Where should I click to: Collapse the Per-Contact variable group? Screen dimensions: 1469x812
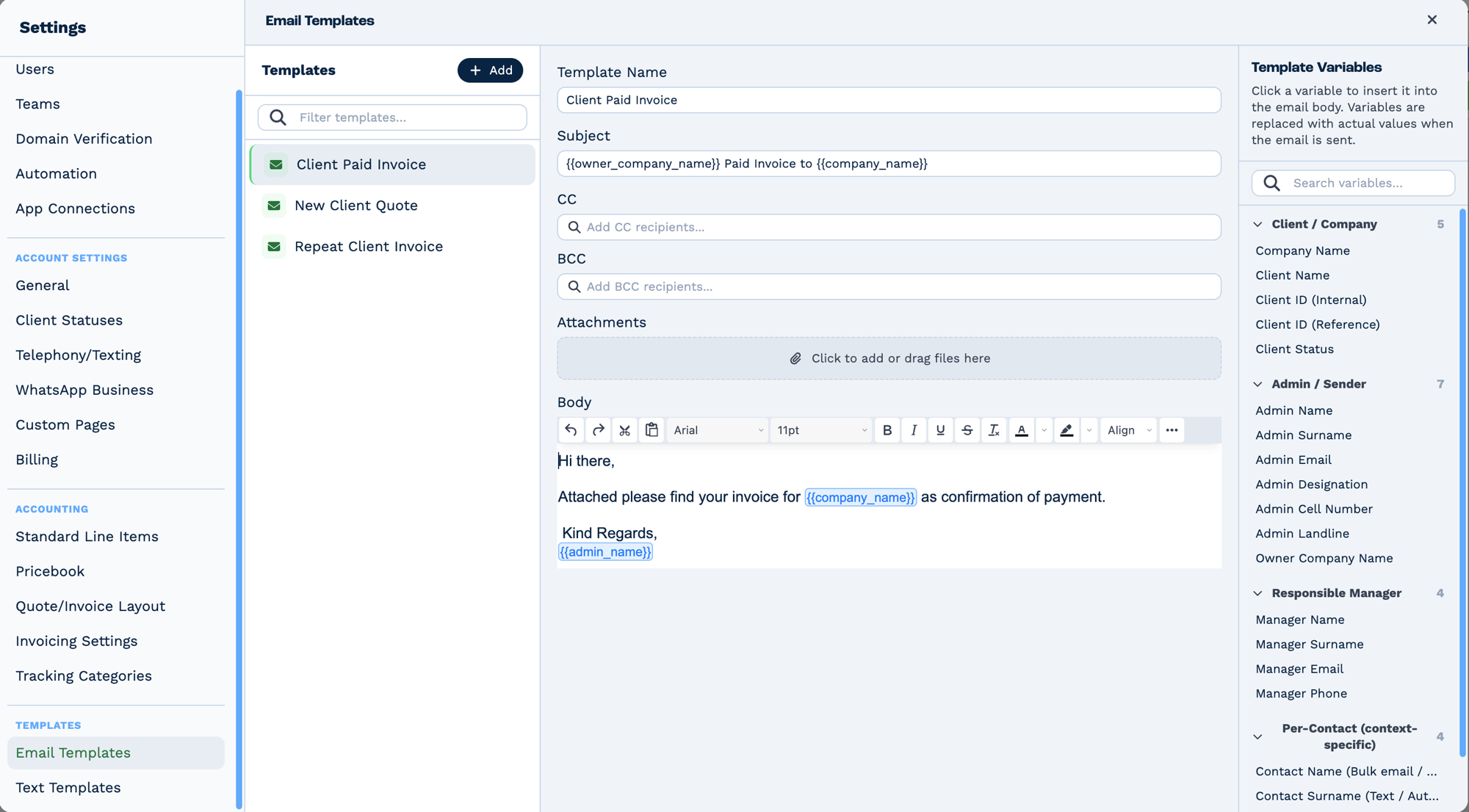coord(1257,737)
